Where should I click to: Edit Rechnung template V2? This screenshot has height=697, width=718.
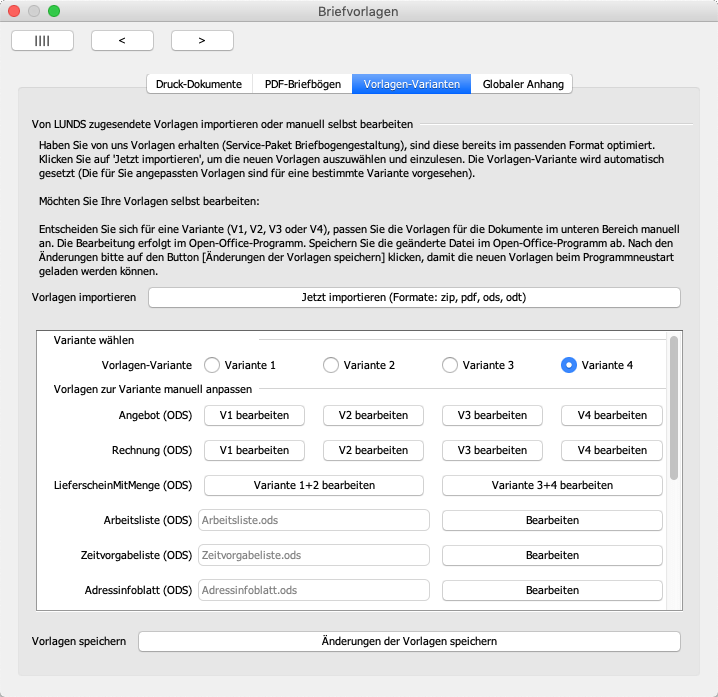pyautogui.click(x=373, y=451)
